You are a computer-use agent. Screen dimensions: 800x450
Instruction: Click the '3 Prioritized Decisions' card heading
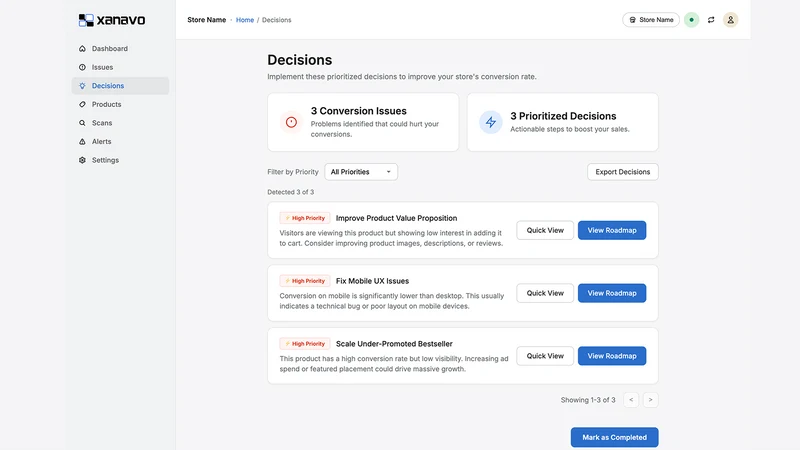pos(563,116)
